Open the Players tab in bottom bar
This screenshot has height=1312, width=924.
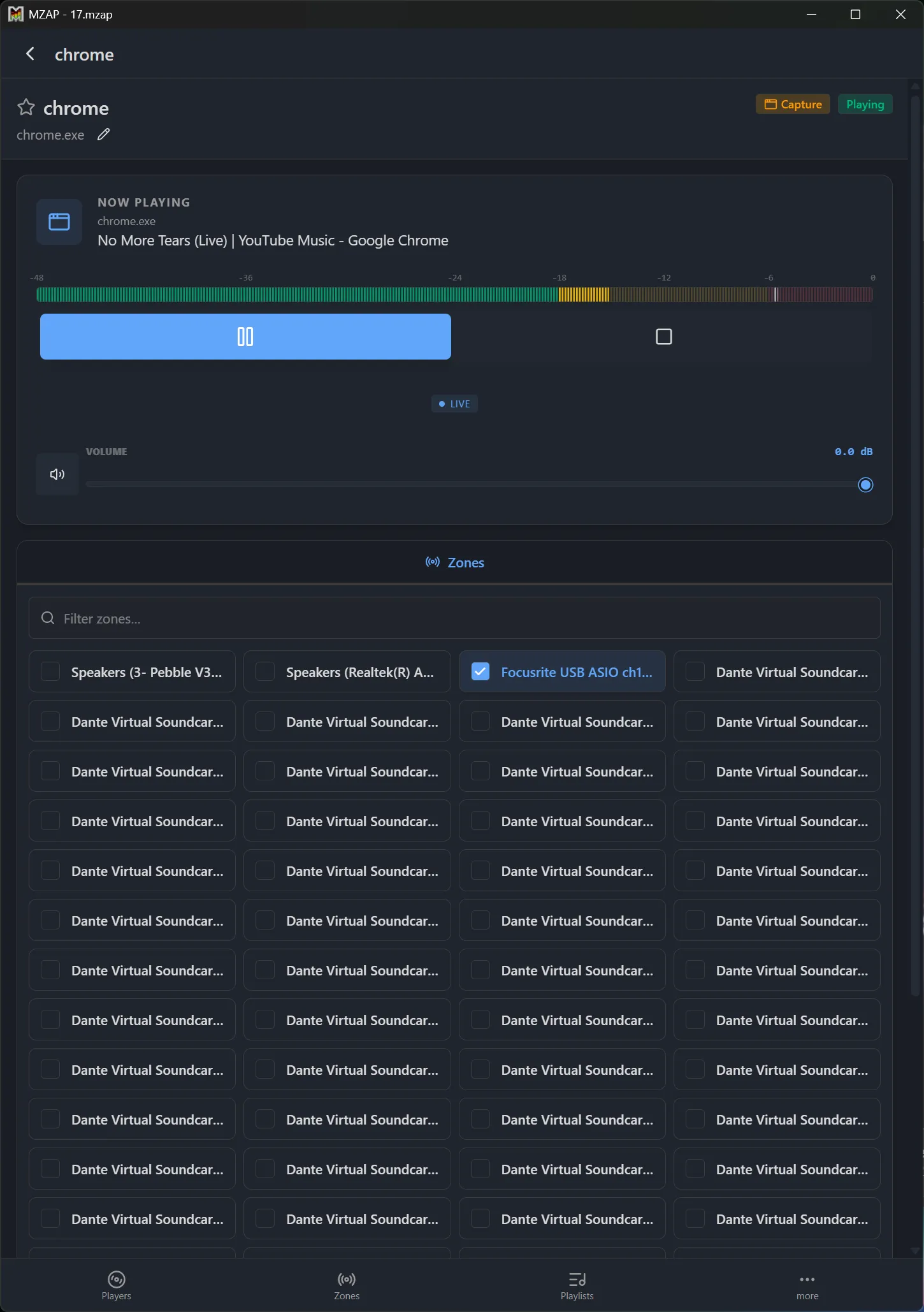116,1285
